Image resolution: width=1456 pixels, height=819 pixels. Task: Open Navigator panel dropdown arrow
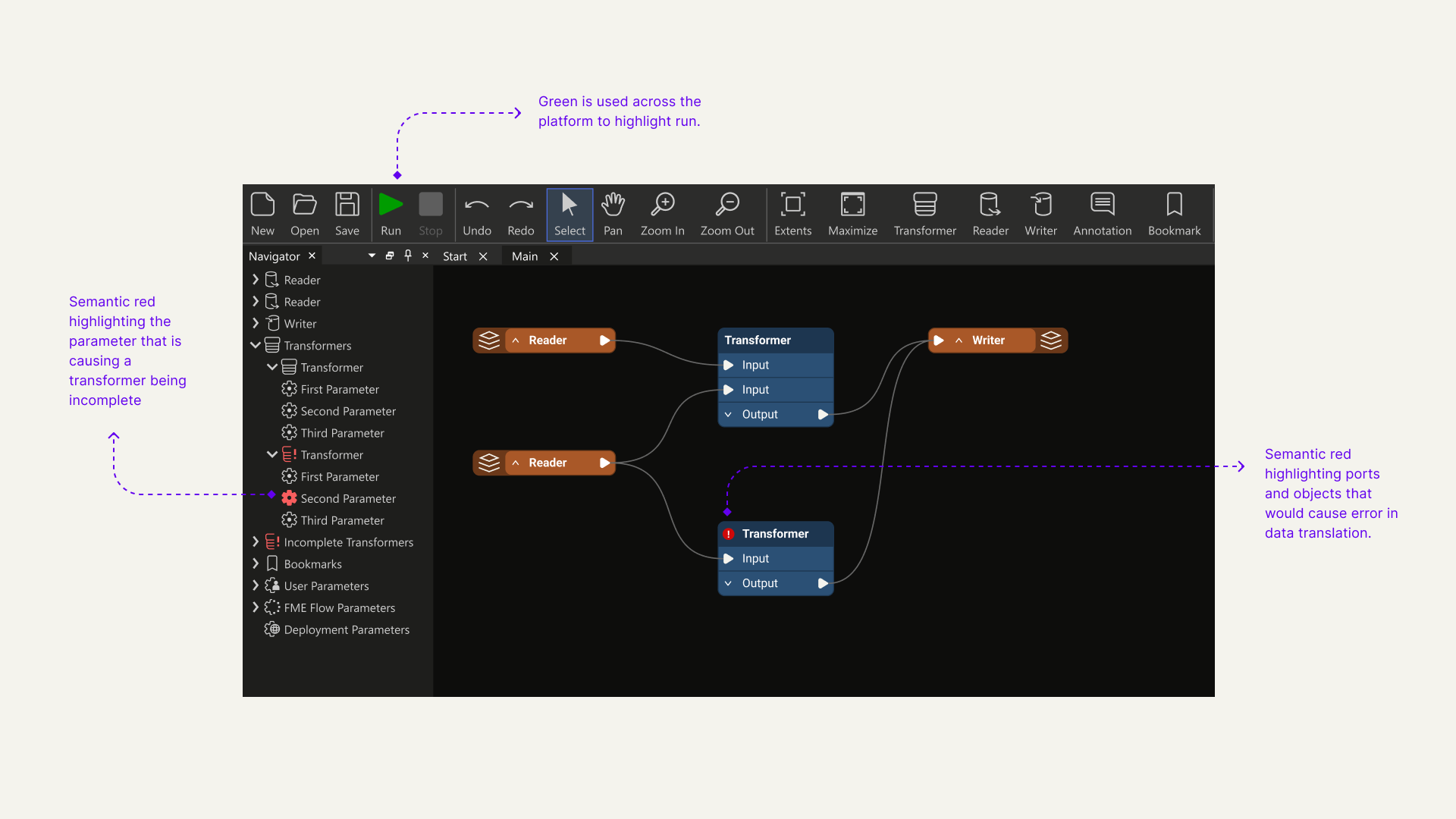point(372,256)
